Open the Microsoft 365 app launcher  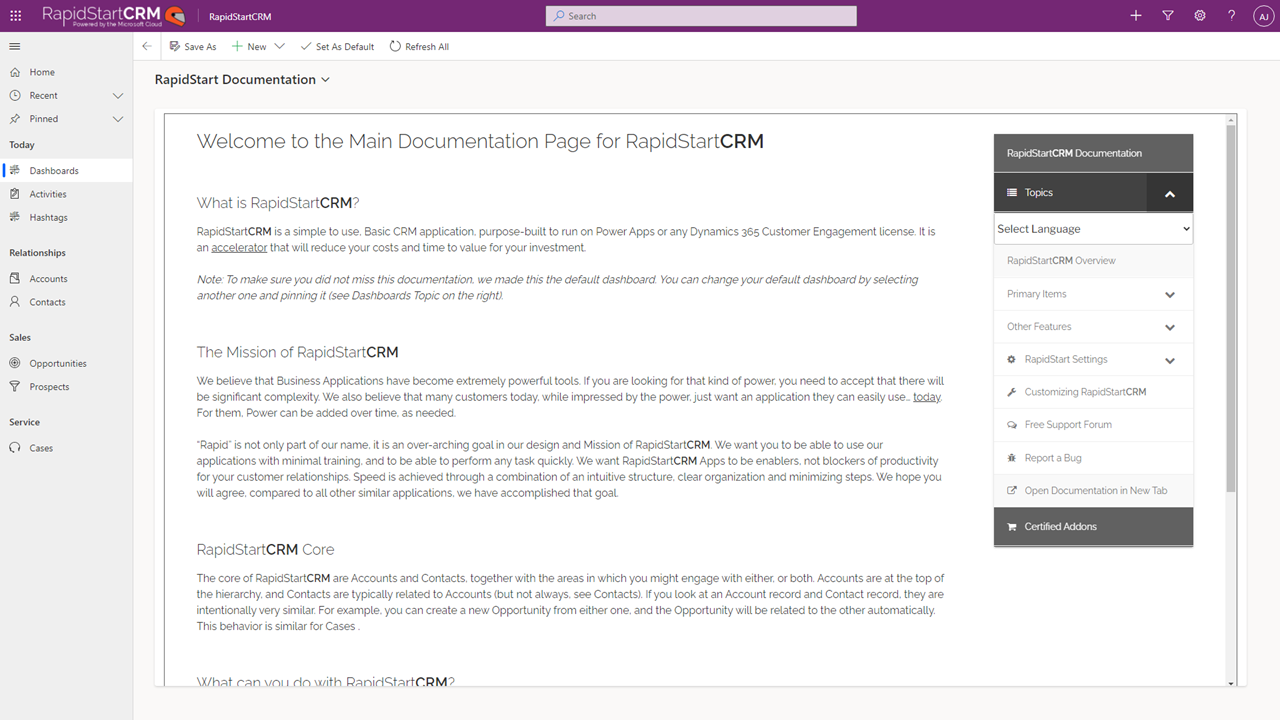[x=15, y=16]
